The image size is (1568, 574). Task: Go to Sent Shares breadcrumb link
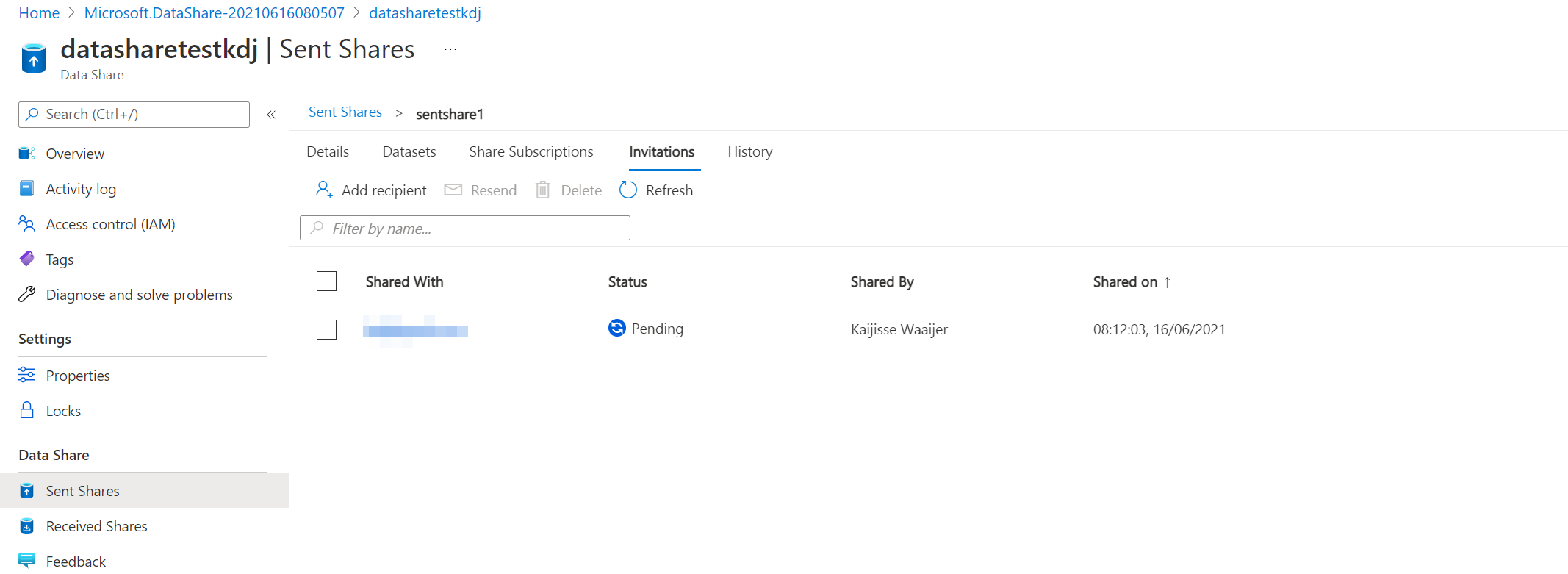coord(345,112)
